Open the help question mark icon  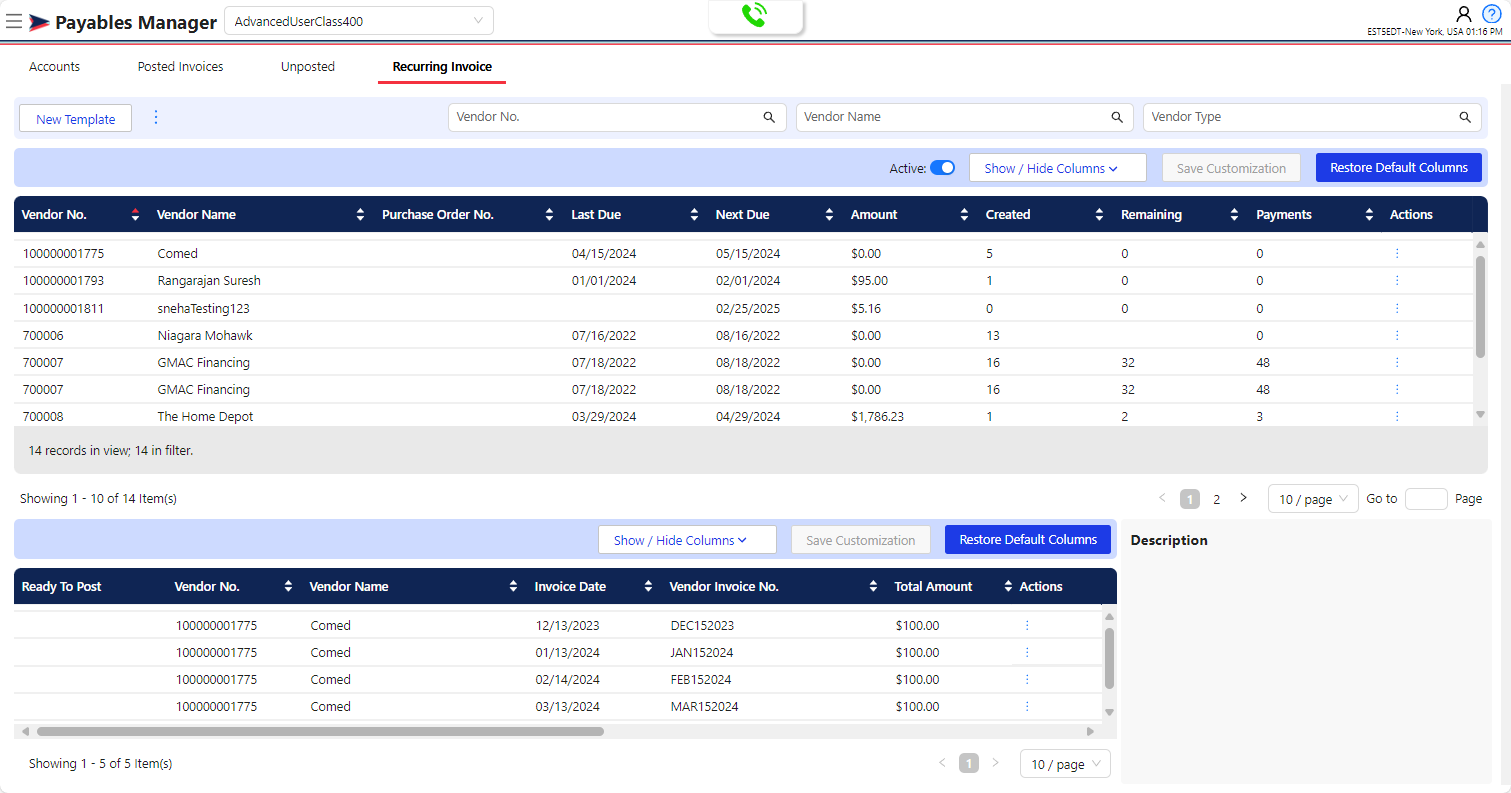click(1492, 14)
